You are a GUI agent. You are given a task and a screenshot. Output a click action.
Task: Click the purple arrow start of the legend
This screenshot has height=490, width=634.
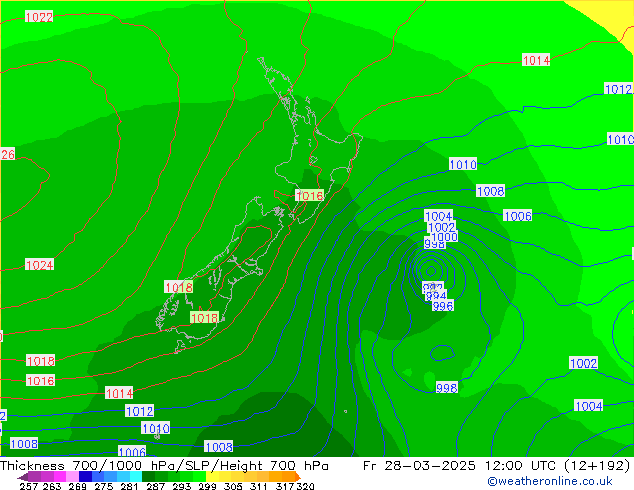(23, 477)
